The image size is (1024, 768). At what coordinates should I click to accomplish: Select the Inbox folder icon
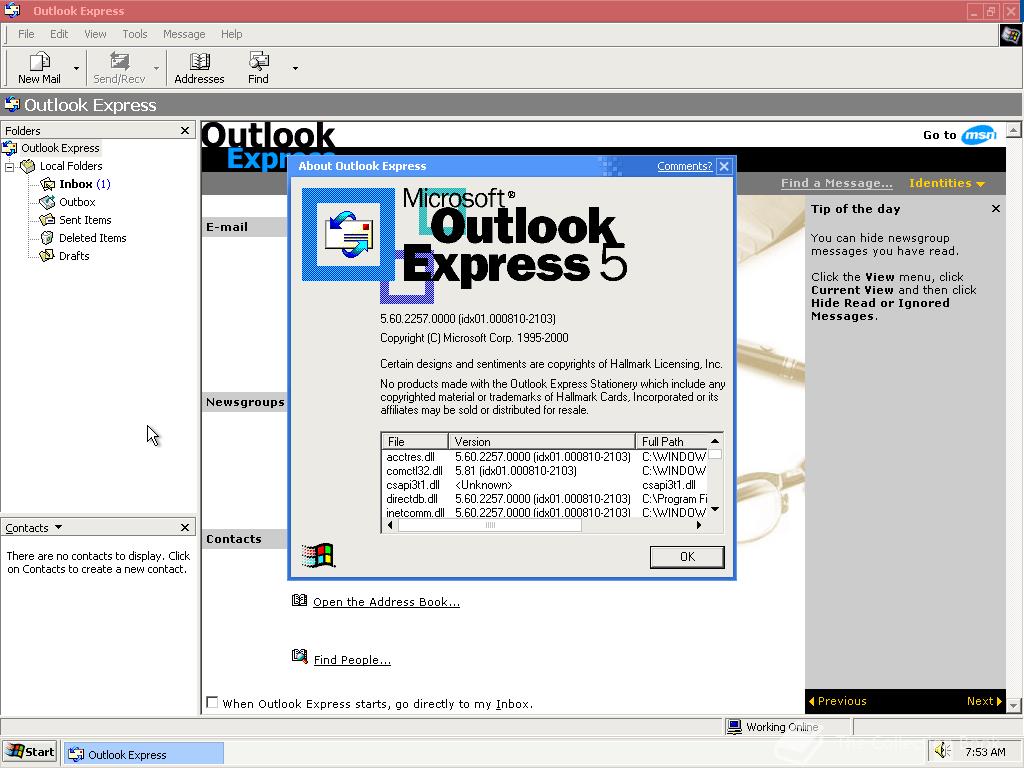coord(48,184)
